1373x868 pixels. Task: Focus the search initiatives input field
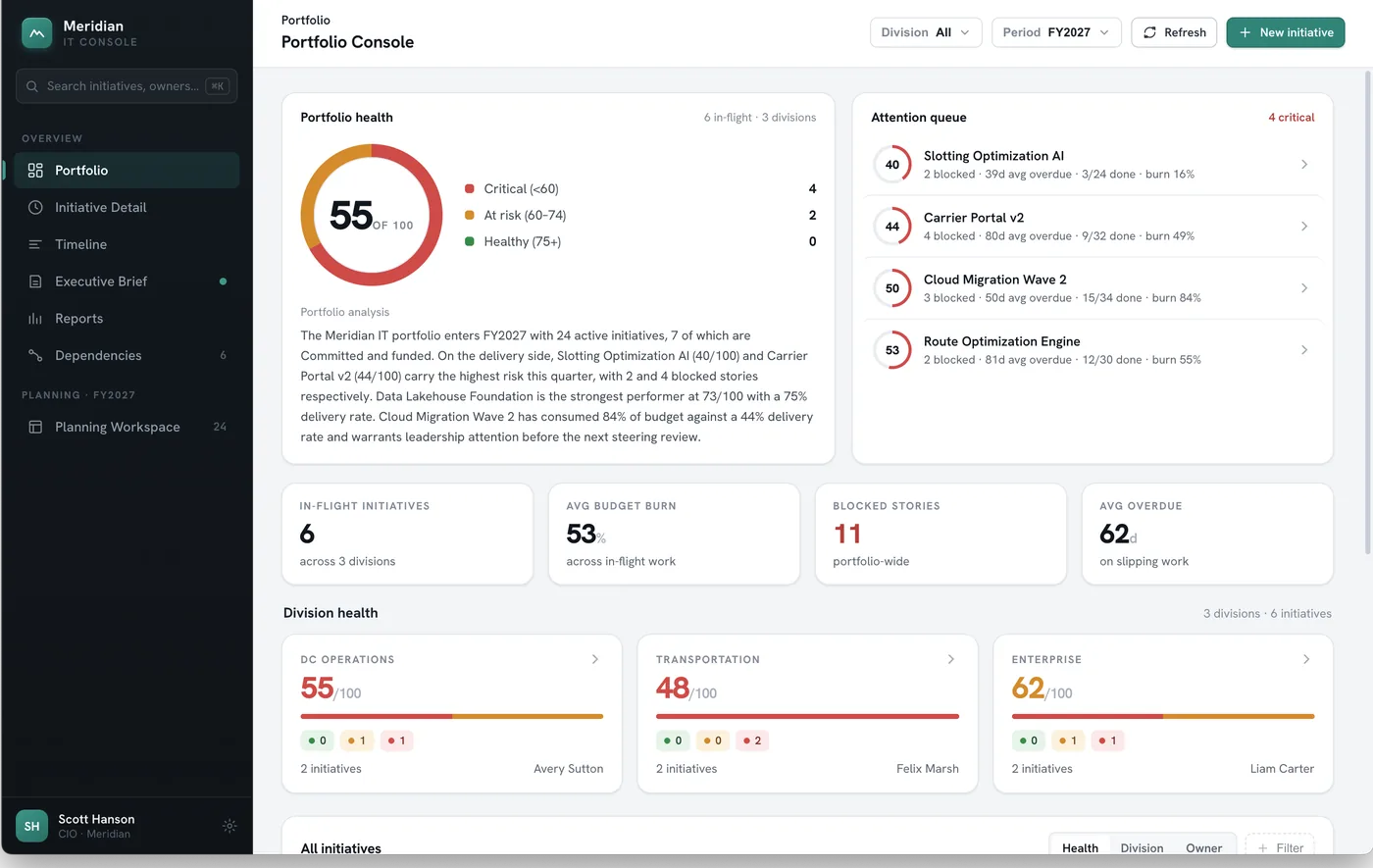pos(127,86)
